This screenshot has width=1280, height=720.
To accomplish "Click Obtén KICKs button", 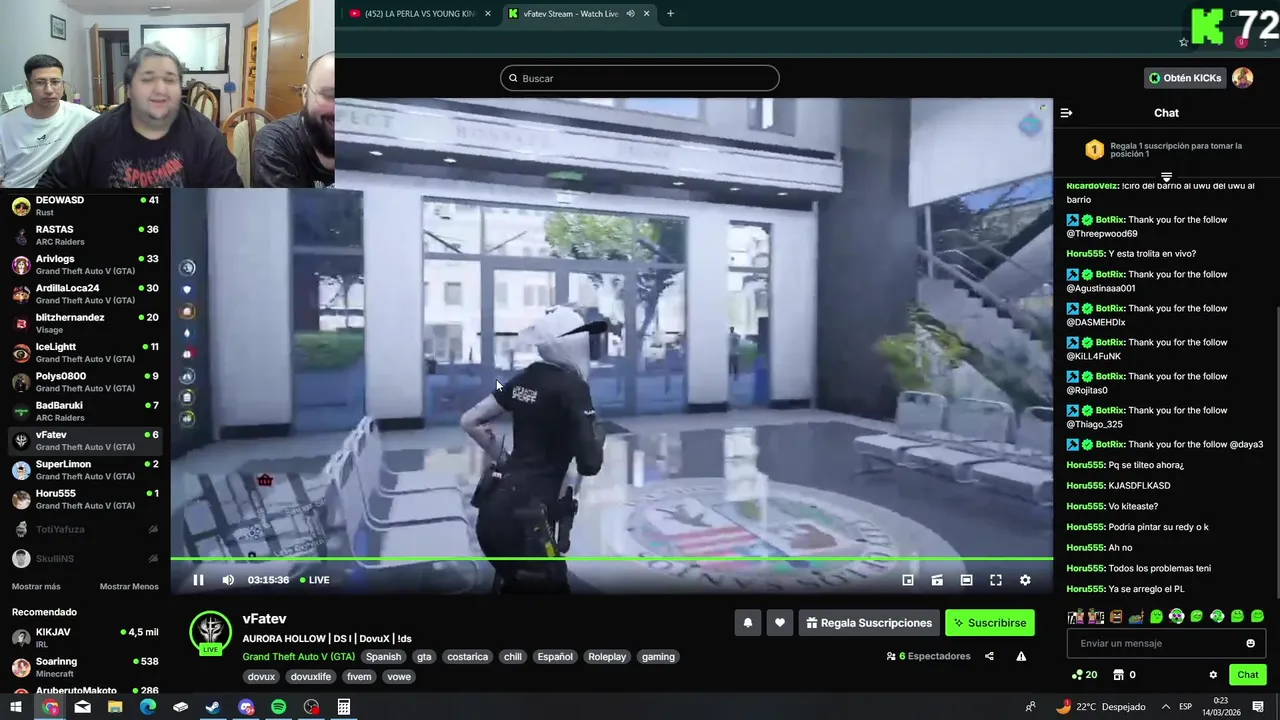I will [x=1185, y=78].
